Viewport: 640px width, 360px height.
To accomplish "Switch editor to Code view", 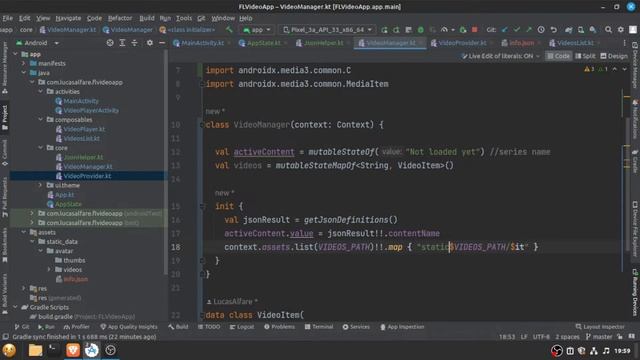I will pyautogui.click(x=558, y=56).
